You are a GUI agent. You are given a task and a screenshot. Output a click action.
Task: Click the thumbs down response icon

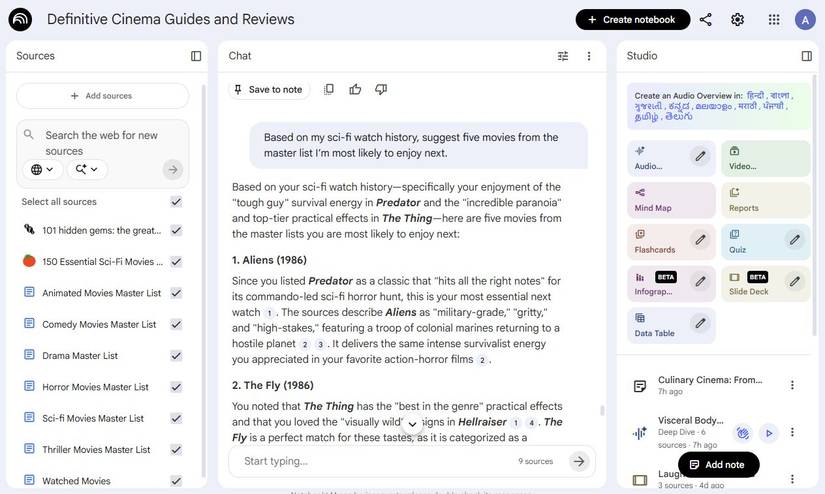pyautogui.click(x=381, y=89)
